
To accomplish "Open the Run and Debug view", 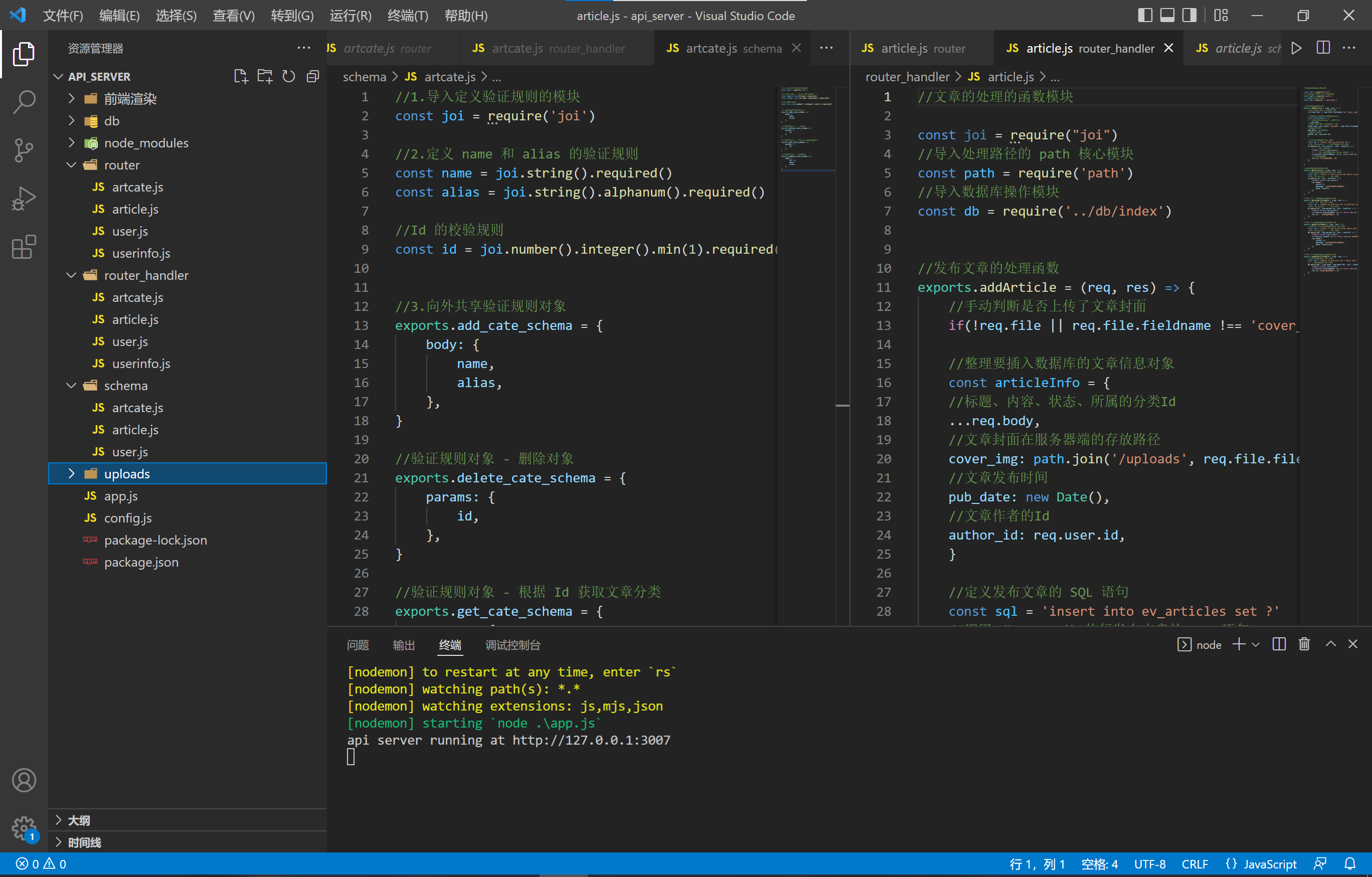I will click(x=24, y=198).
